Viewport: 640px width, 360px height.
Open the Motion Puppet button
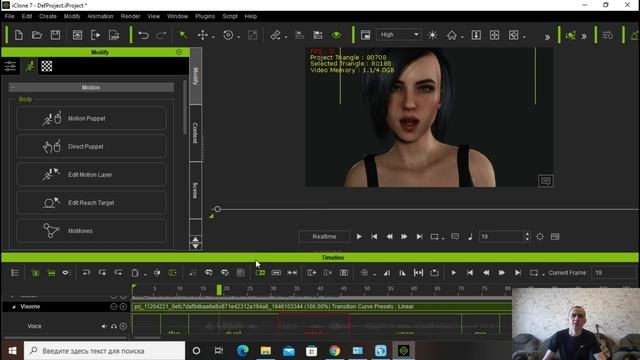(x=91, y=118)
